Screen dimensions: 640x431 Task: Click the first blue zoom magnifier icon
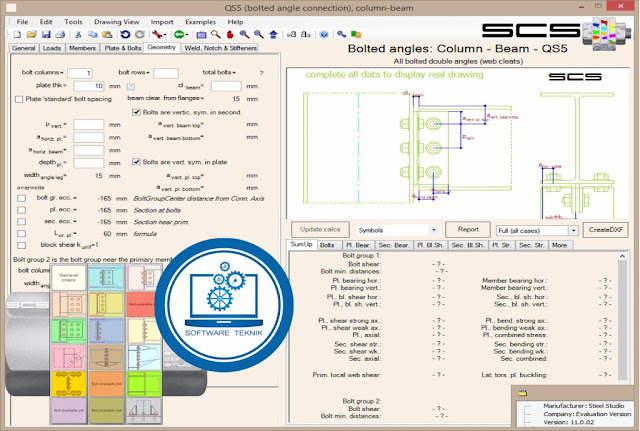coord(244,34)
